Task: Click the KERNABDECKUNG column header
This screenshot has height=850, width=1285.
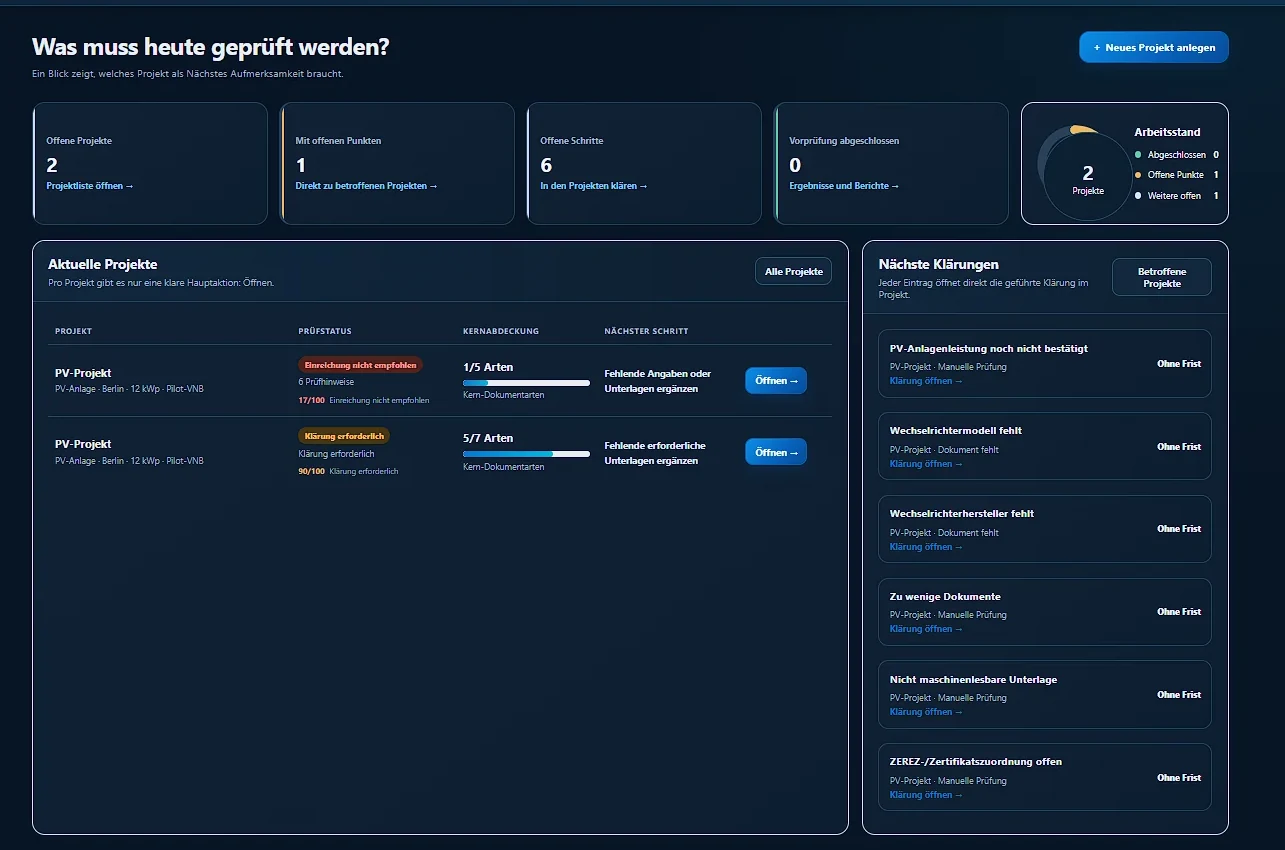Action: (x=501, y=331)
